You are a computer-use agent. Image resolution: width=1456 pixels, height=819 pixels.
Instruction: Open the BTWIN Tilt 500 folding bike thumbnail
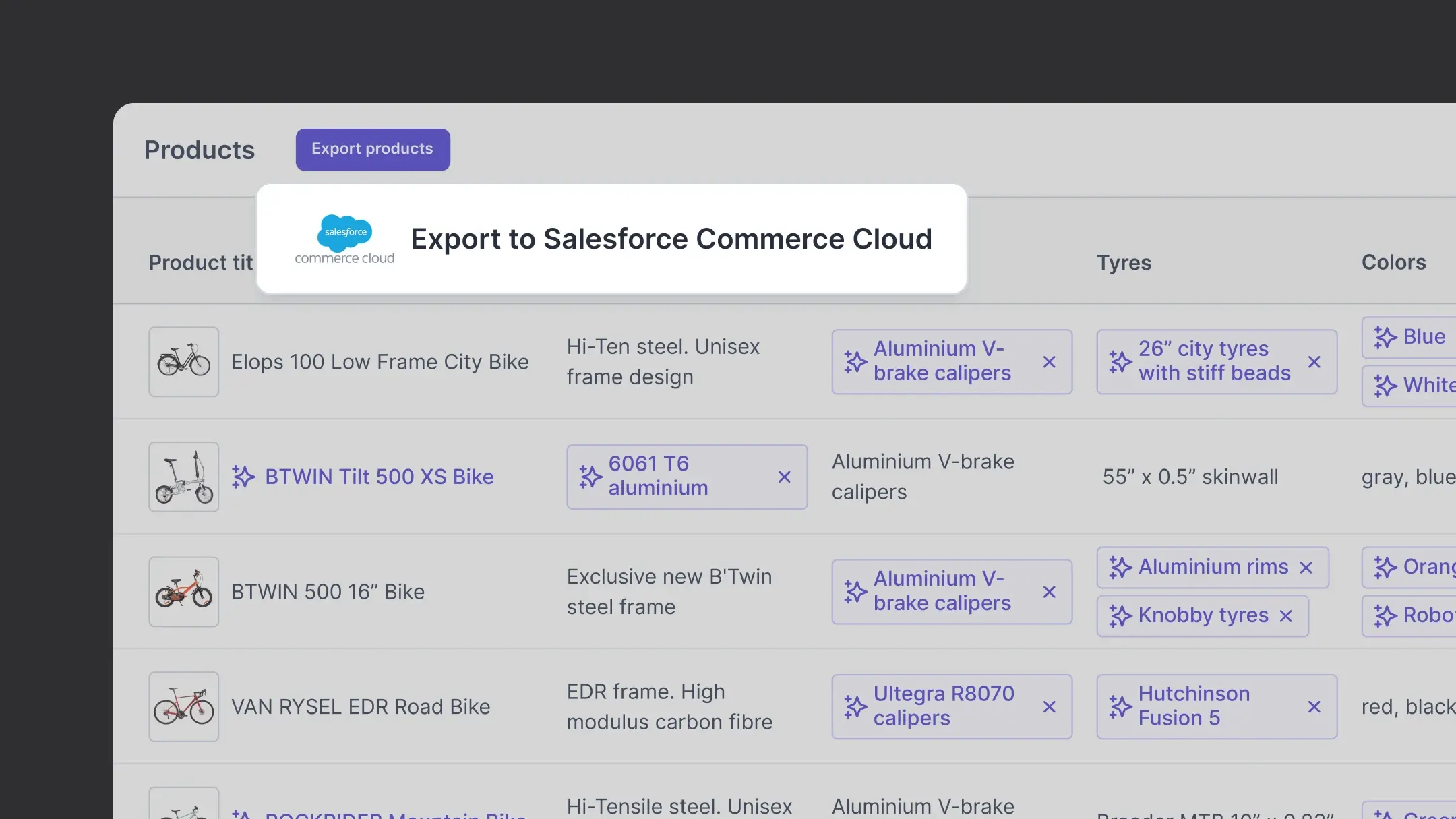pos(183,477)
